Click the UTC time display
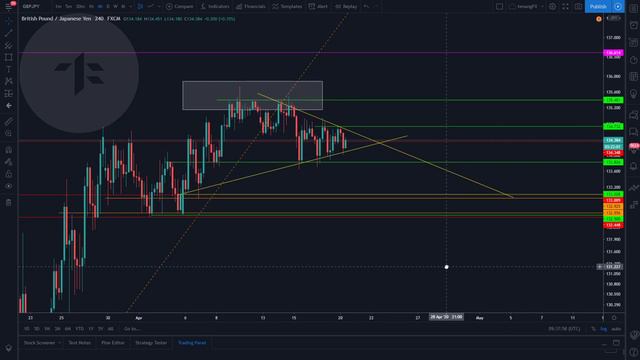The image size is (640, 360). [x=564, y=329]
